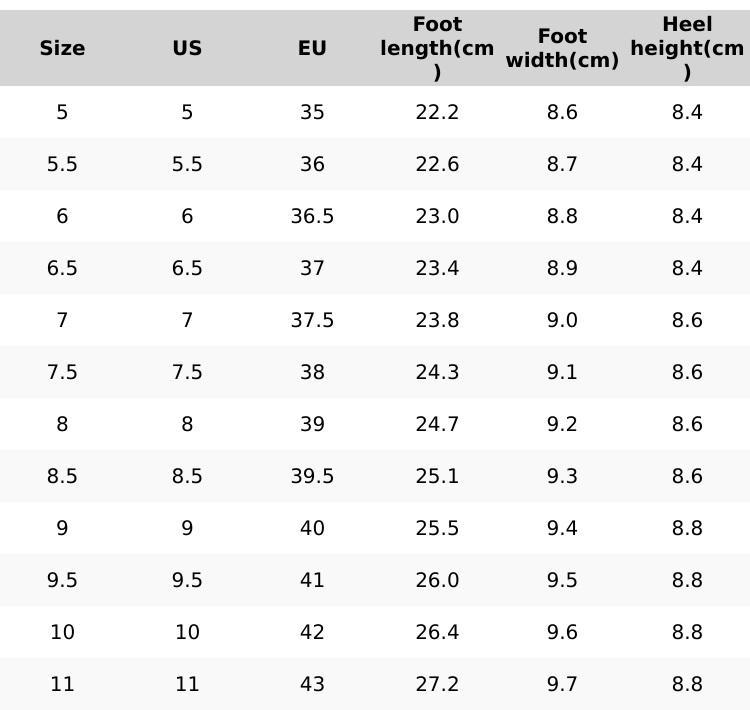This screenshot has width=750, height=710.
Task: Click the foot length 27.2 cell
Action: click(x=437, y=684)
